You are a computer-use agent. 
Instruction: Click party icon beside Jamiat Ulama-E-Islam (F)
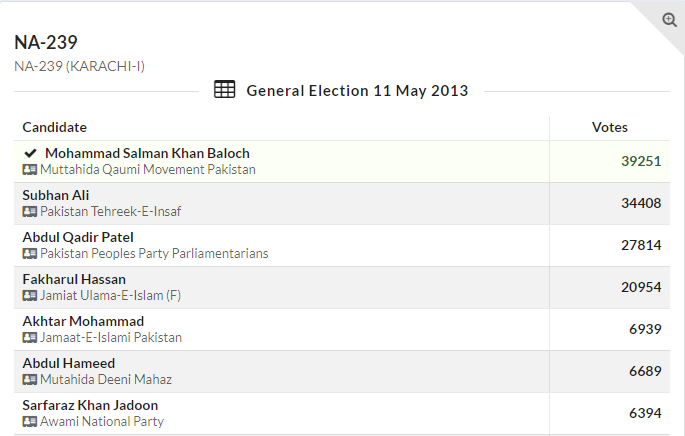coord(30,296)
